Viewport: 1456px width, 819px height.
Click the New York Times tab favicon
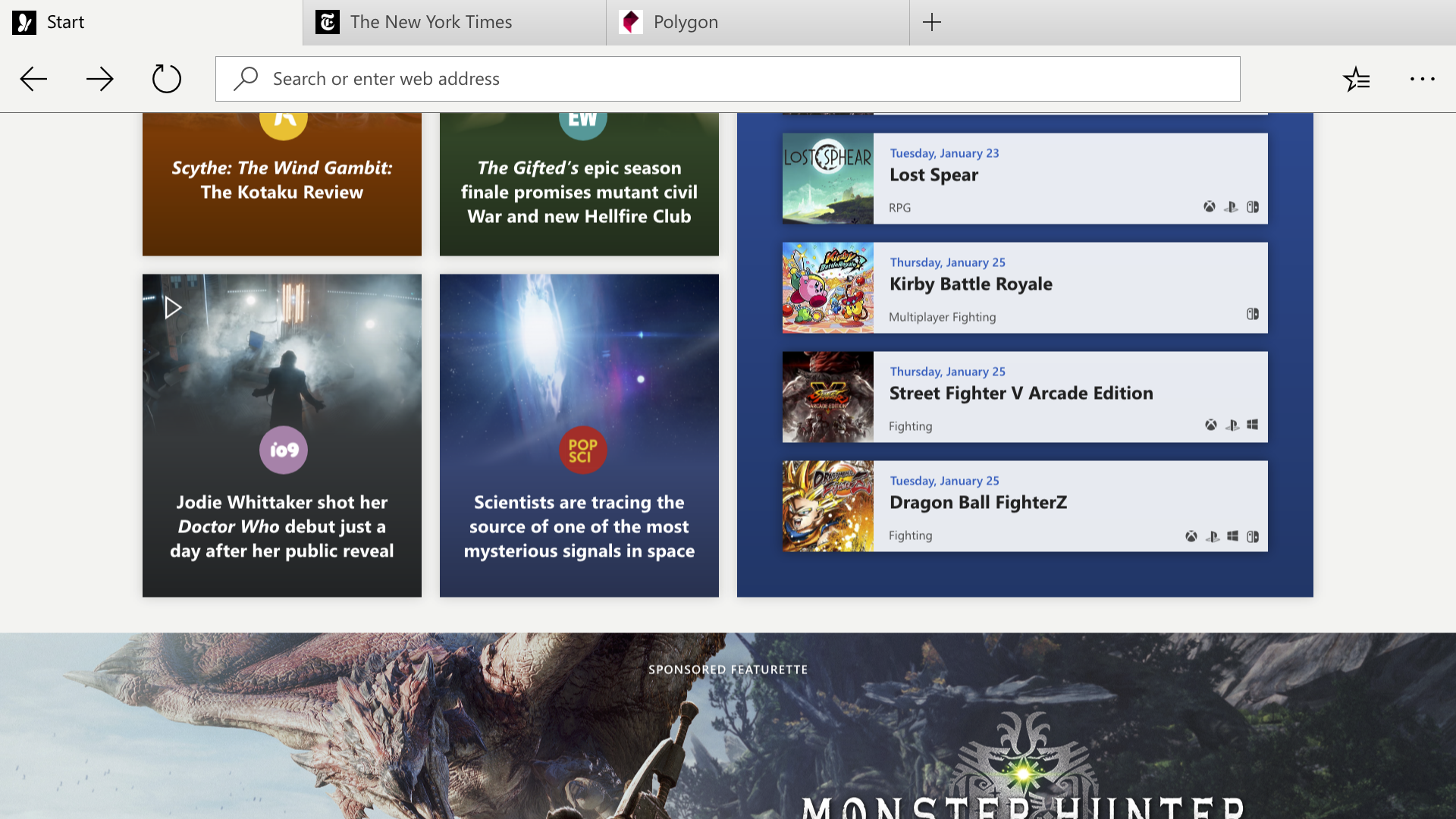tap(328, 22)
